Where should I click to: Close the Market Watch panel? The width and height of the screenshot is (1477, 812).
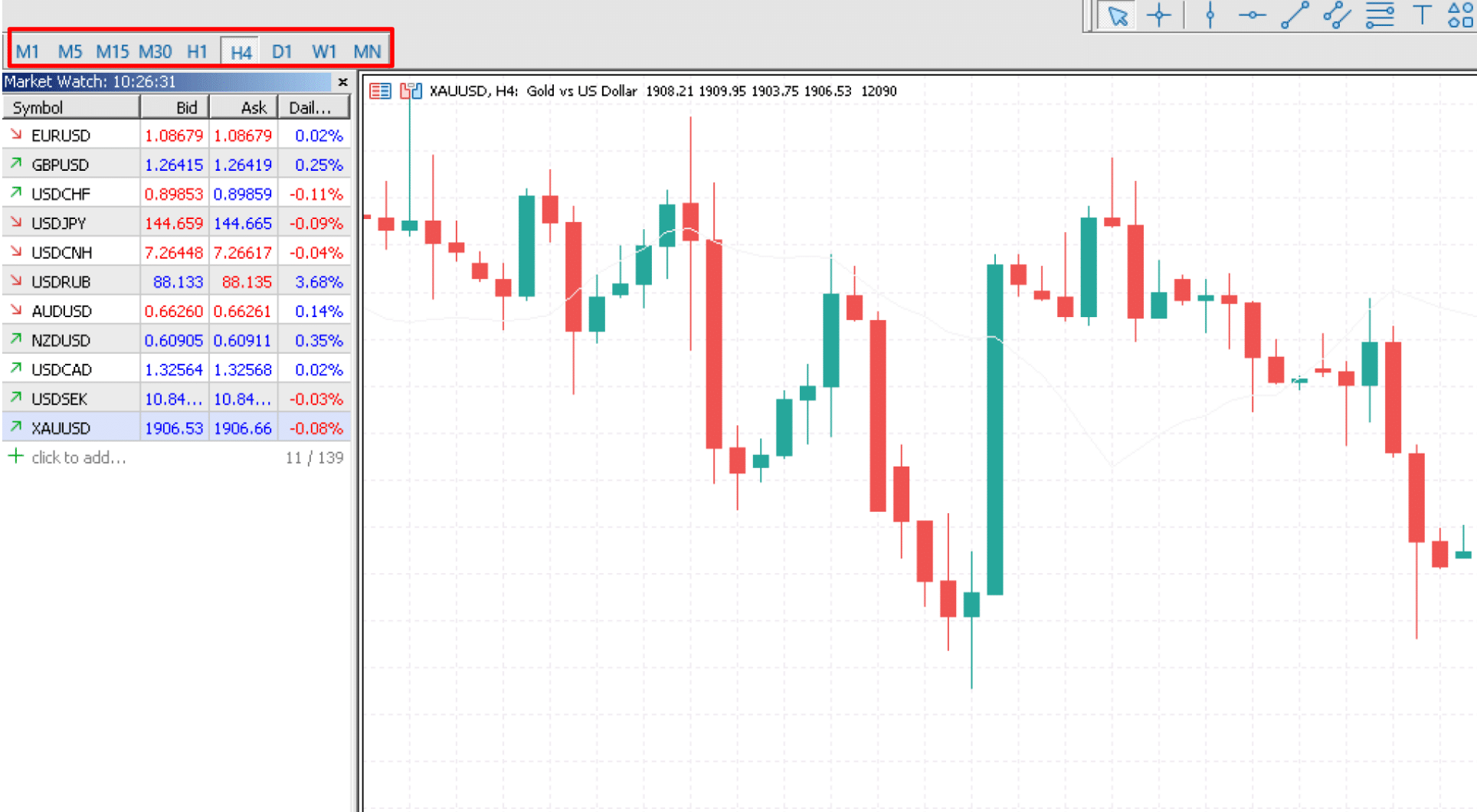point(342,81)
